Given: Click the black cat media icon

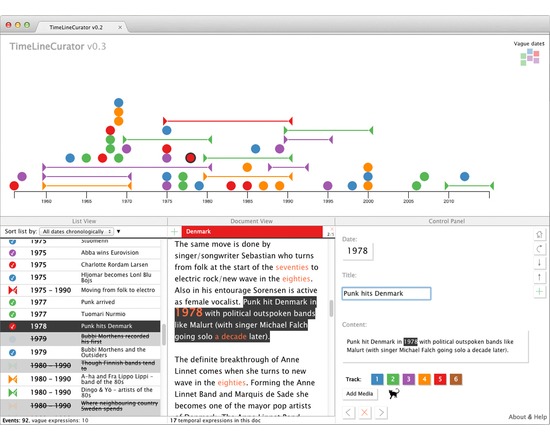Looking at the screenshot, I should coord(394,394).
